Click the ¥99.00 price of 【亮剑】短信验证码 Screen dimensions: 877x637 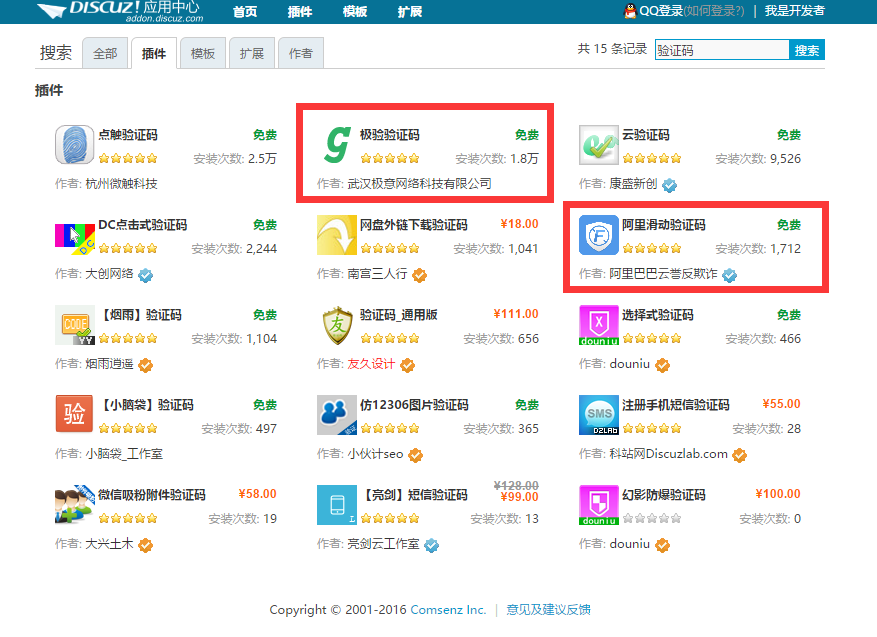coord(519,497)
